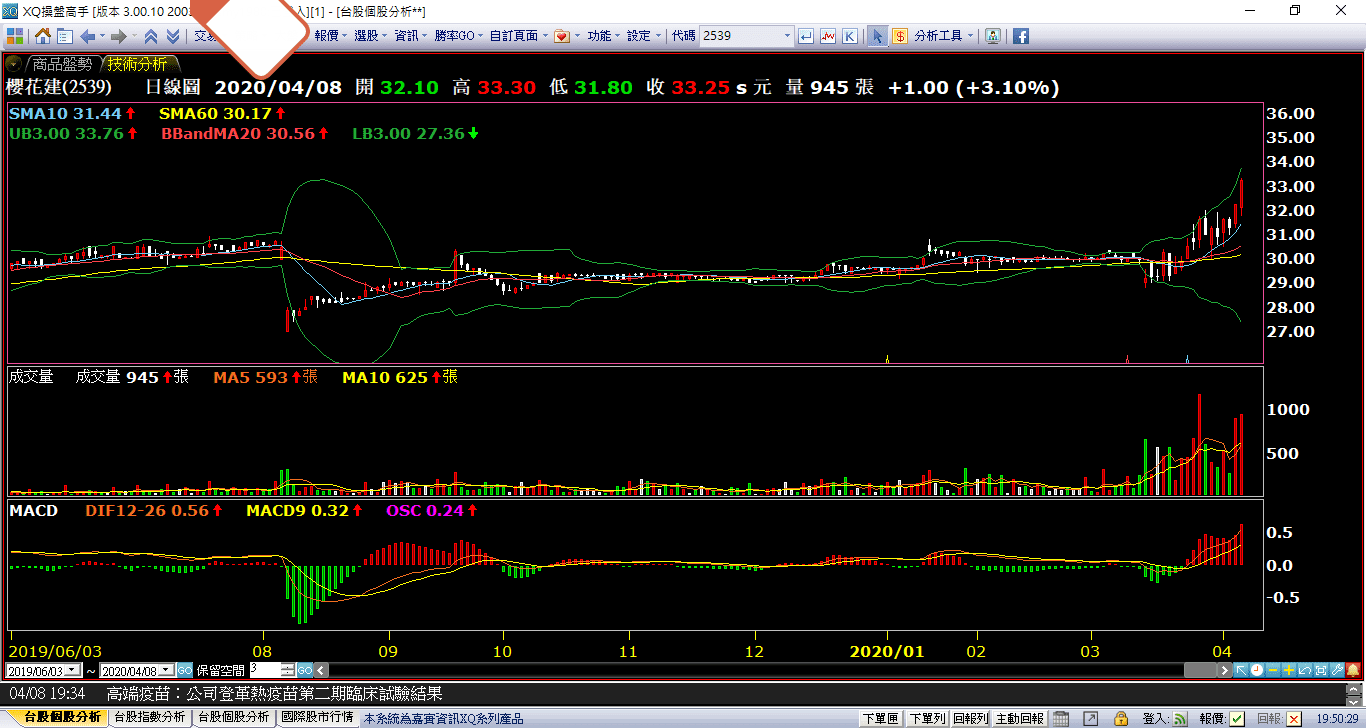Click the alert bell icon on chart
Viewport: 1366px width, 728px height.
[x=1354, y=670]
